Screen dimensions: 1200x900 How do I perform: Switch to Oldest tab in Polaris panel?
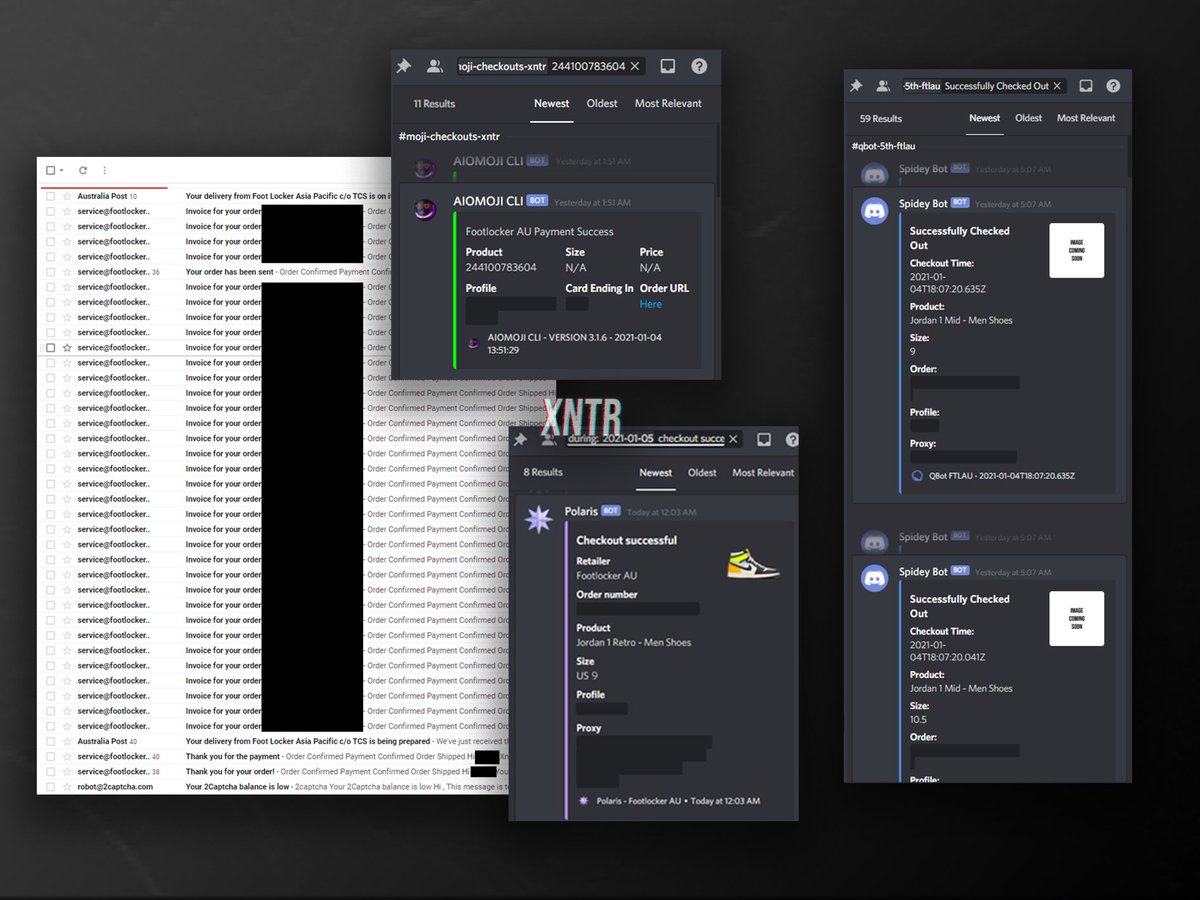pos(702,473)
